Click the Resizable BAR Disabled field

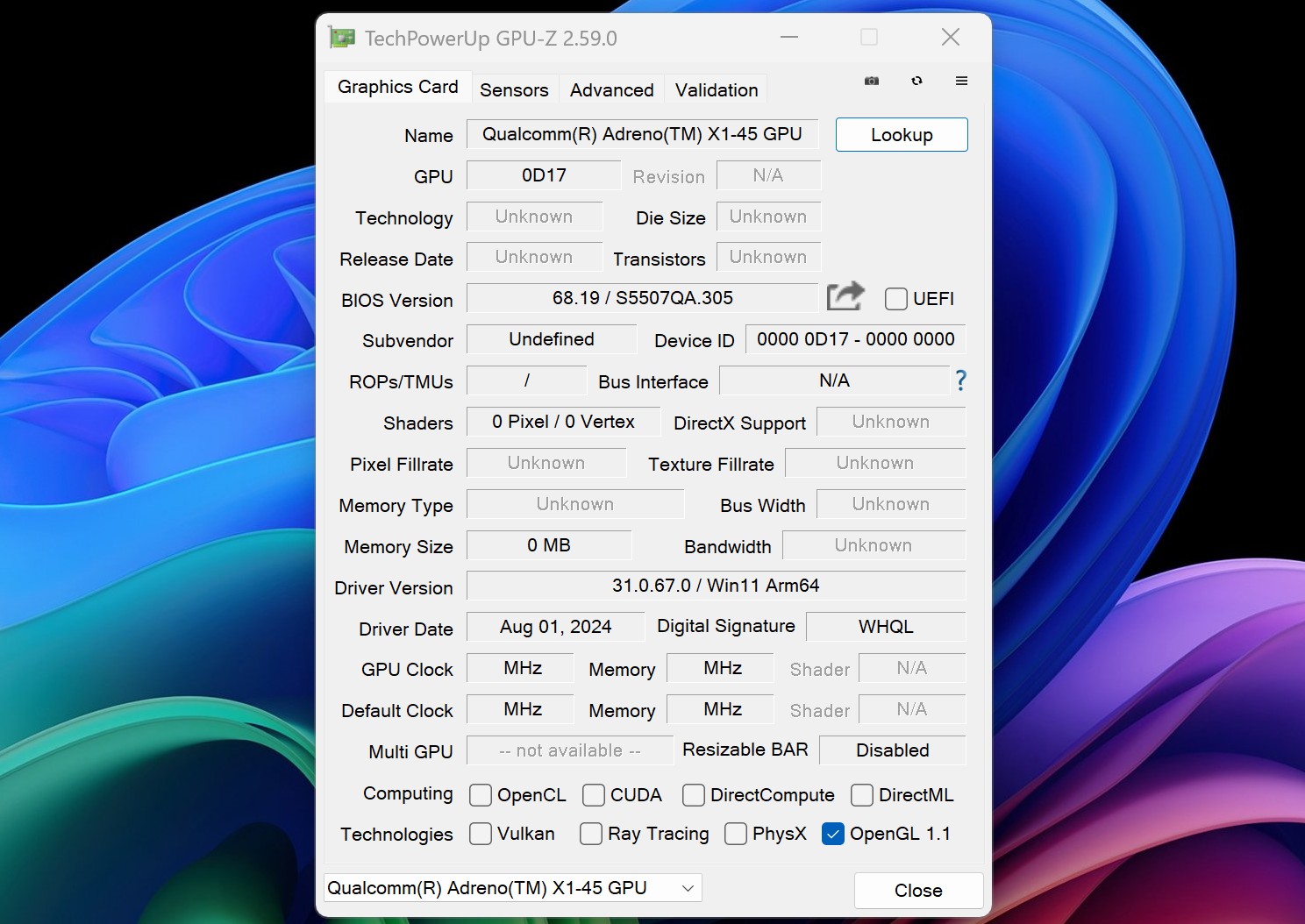tap(893, 750)
